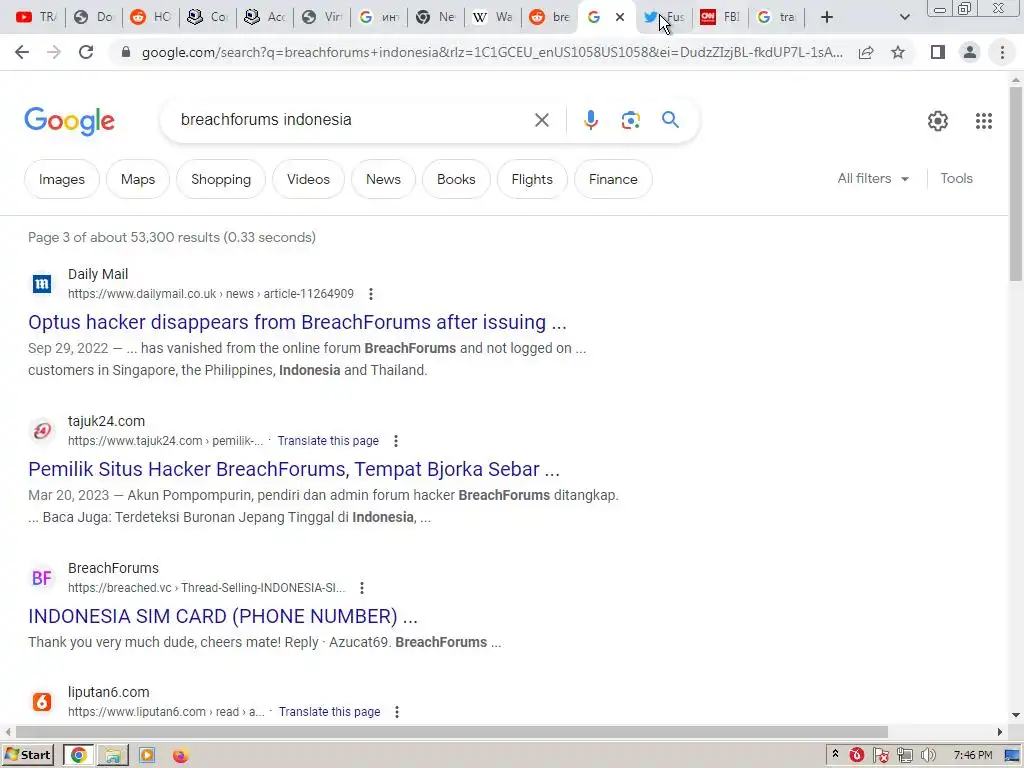
Task: Click the horizontal scrollbar thumb
Action: (x=452, y=732)
